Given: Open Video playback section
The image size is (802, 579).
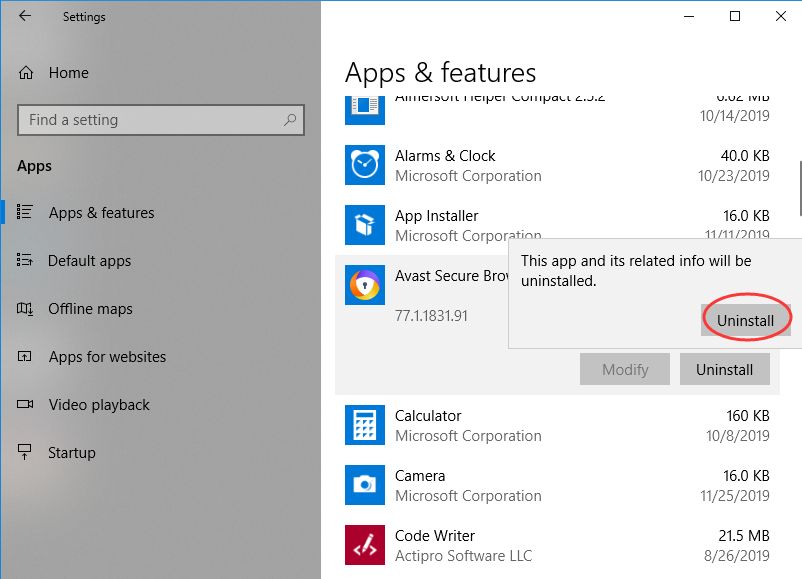Looking at the screenshot, I should tap(99, 405).
